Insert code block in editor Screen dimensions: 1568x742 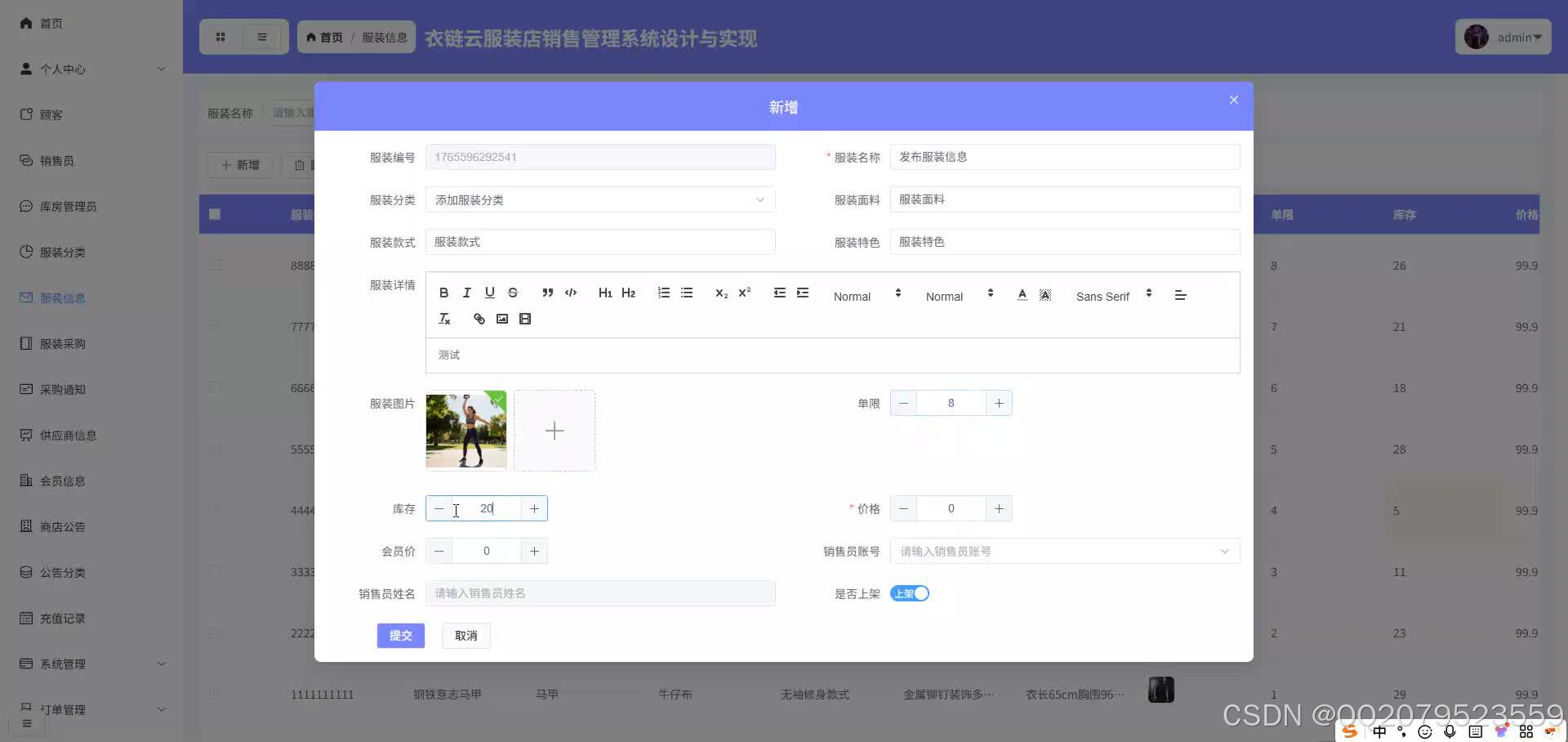pos(570,293)
